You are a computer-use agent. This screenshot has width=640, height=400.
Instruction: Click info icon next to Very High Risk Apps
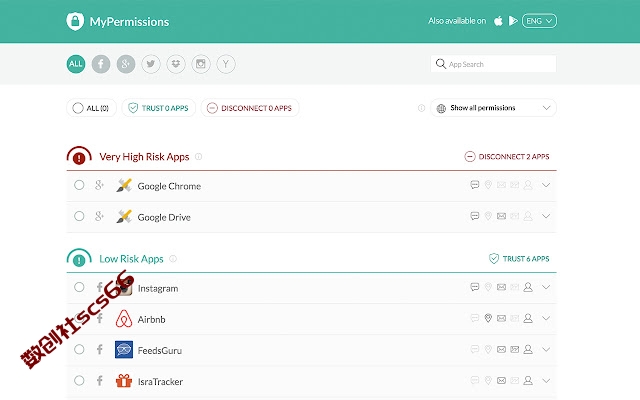coord(198,157)
